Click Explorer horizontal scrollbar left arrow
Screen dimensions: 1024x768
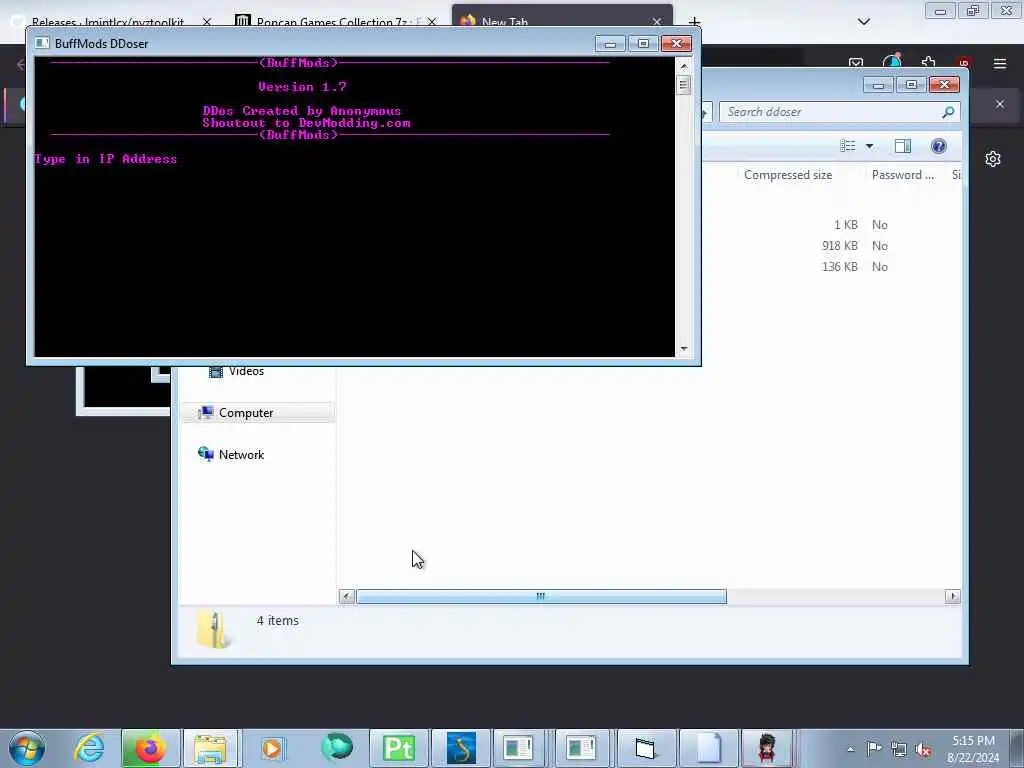[347, 596]
